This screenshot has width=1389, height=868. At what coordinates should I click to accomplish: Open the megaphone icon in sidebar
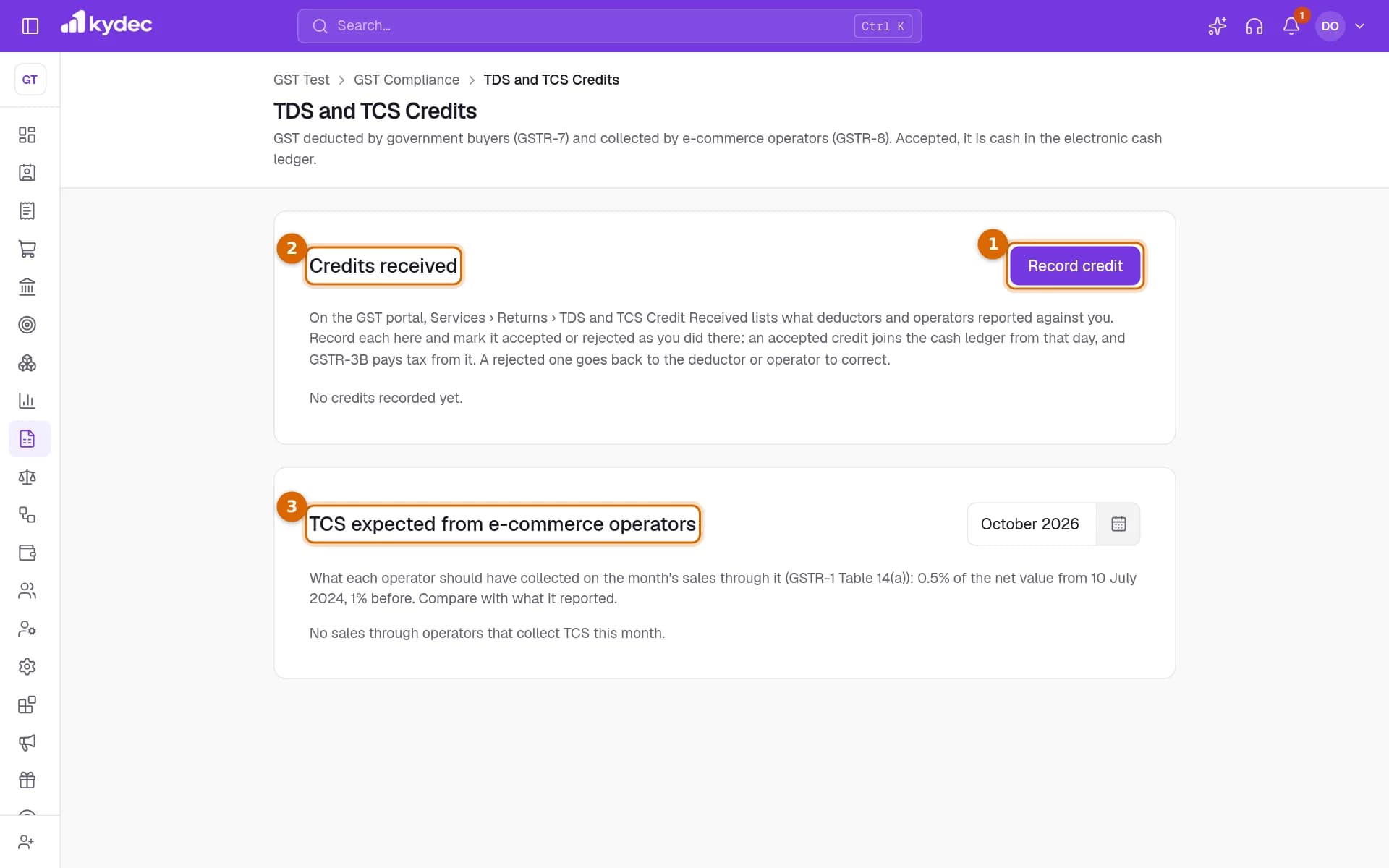pos(27,743)
